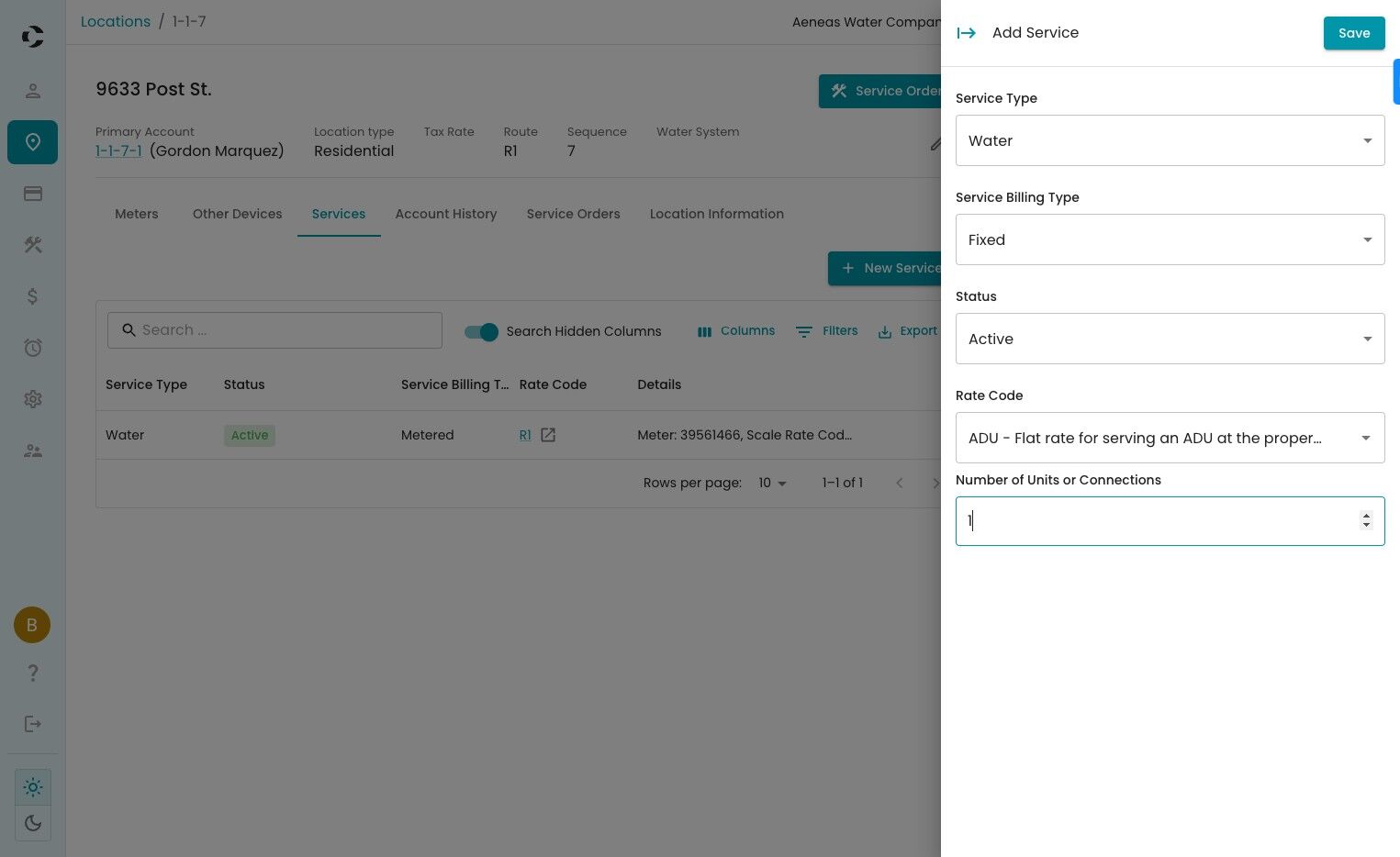Click the Save button
This screenshot has width=1400, height=857.
[x=1353, y=33]
